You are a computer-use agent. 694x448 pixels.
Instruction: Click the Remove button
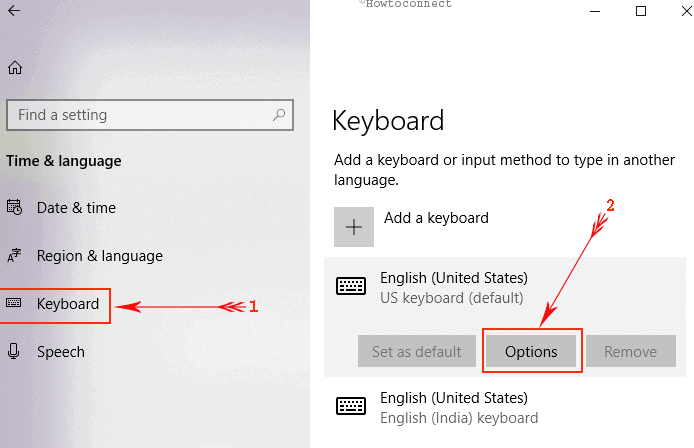(631, 351)
